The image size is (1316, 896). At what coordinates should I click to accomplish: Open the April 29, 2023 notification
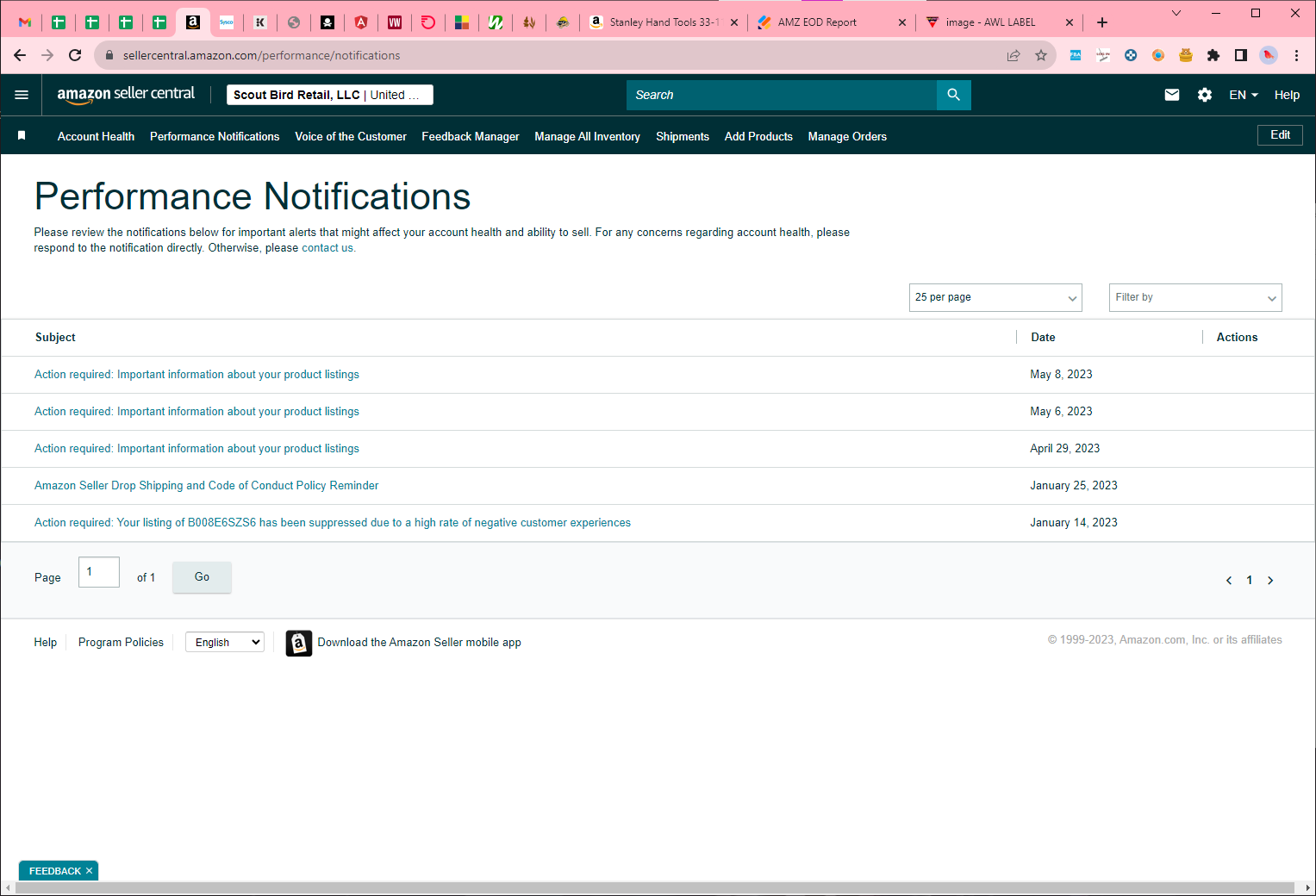(196, 449)
